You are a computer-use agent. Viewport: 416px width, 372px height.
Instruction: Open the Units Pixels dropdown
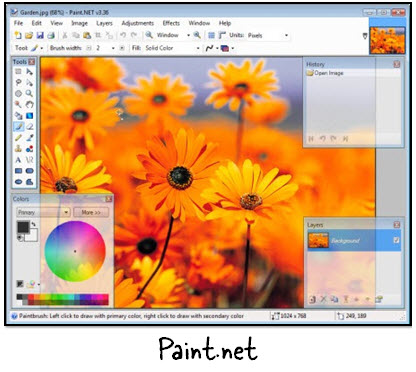pyautogui.click(x=268, y=35)
